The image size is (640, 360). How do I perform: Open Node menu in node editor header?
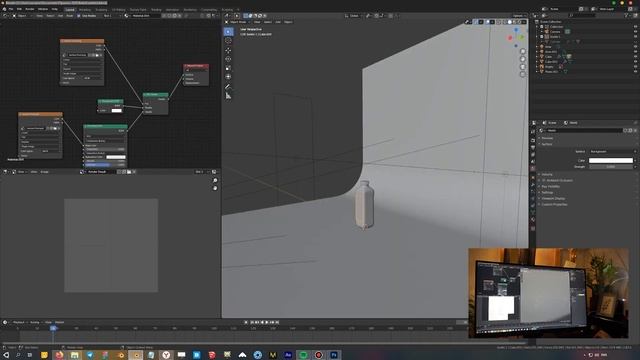pyautogui.click(x=69, y=16)
